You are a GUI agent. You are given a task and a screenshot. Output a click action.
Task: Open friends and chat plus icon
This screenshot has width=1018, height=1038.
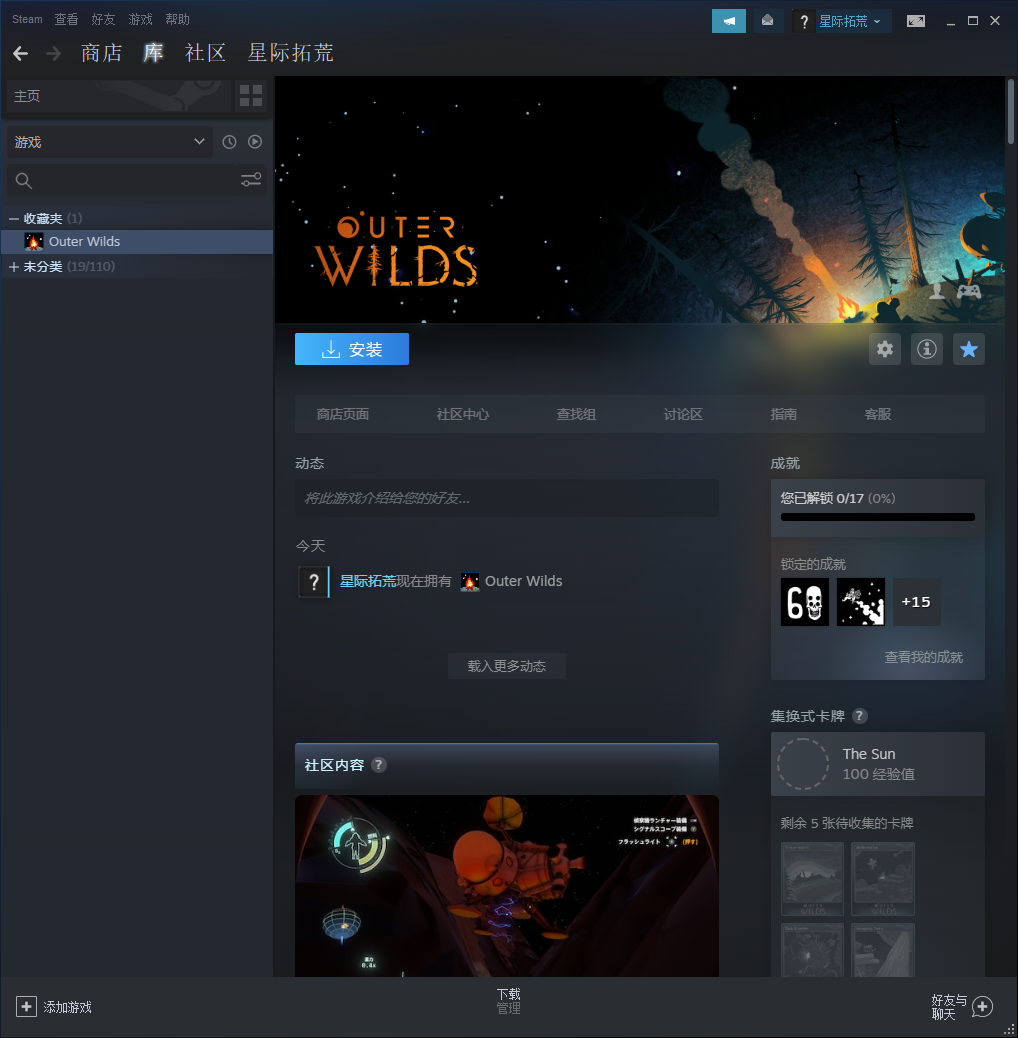(x=982, y=1007)
